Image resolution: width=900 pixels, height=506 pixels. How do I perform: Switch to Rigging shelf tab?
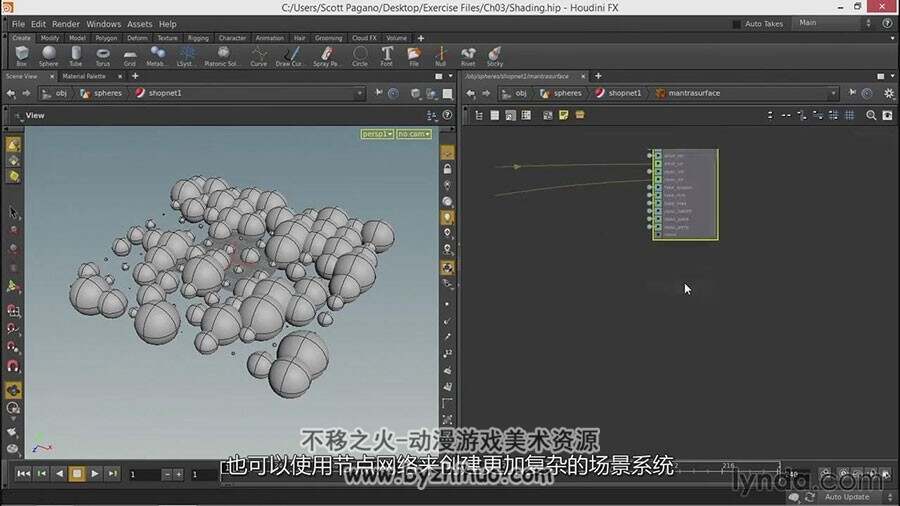click(x=198, y=38)
